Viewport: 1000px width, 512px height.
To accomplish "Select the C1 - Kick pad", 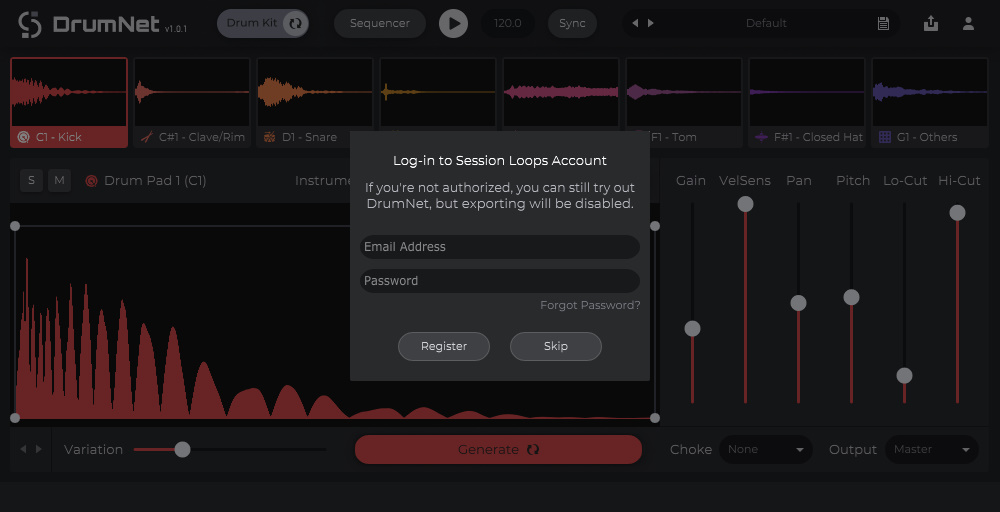I will click(69, 103).
